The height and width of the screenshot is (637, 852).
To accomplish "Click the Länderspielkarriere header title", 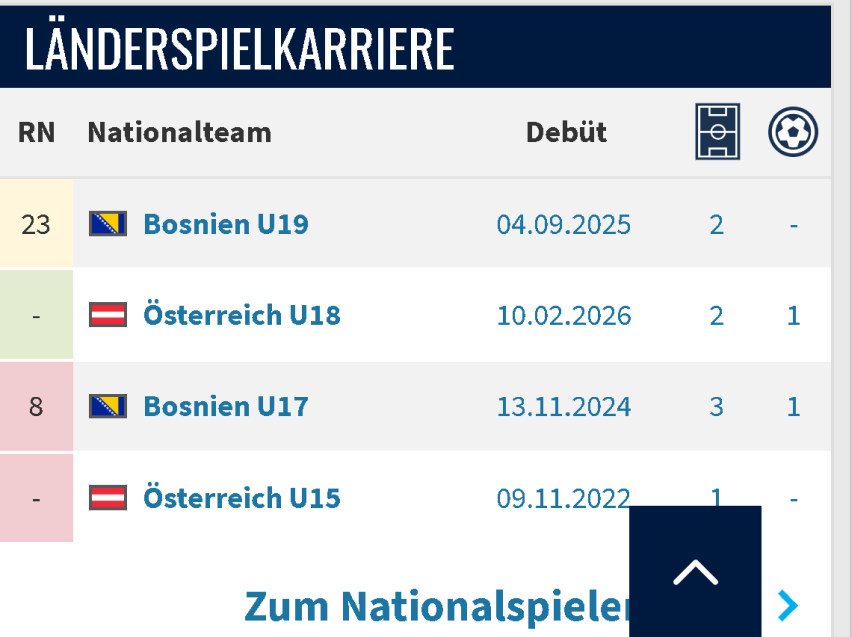I will click(x=240, y=49).
